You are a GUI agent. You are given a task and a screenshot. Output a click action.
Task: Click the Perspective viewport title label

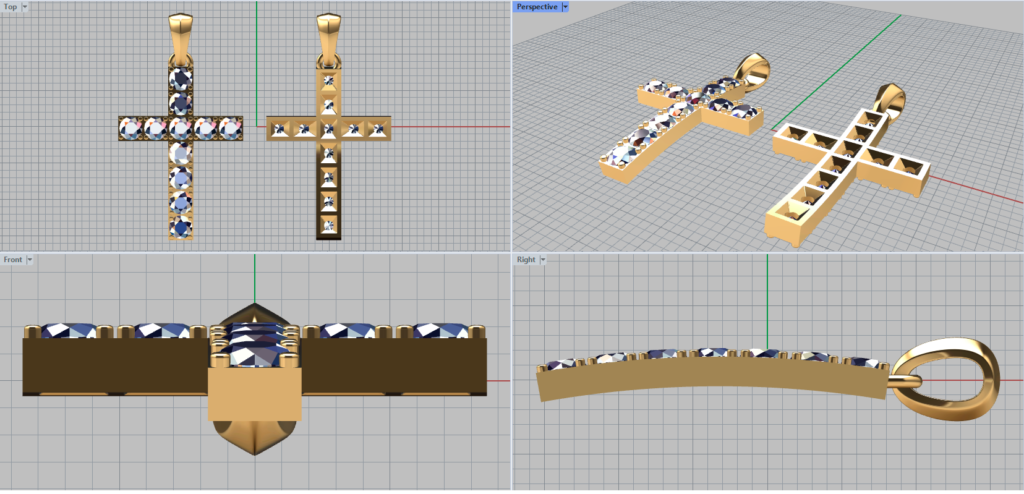point(536,6)
